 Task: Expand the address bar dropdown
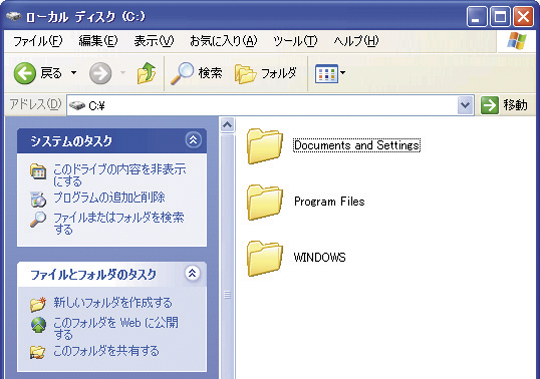(x=465, y=105)
